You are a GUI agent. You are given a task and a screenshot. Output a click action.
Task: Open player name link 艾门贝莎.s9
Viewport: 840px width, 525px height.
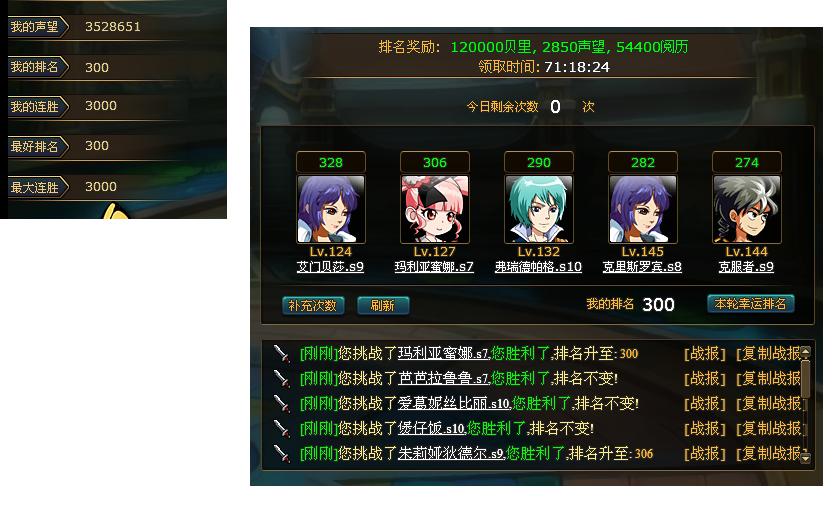pos(330,266)
